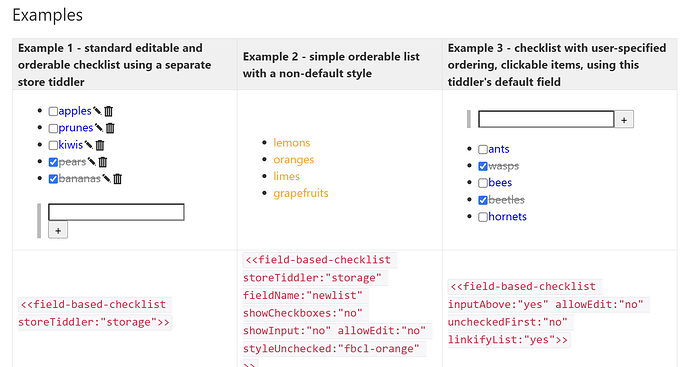The width and height of the screenshot is (690, 367).
Task: Uncheck the pears checkbox
Action: point(53,162)
